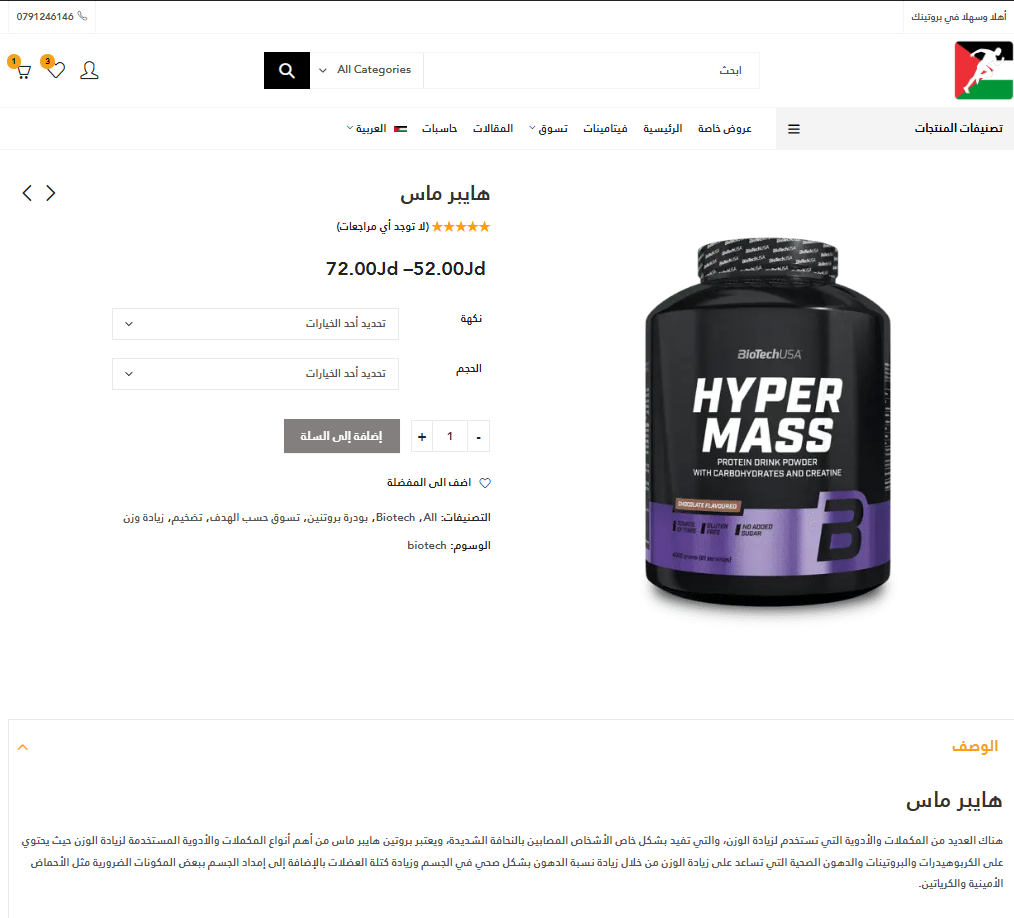
Task: Open the الحجم size dropdown
Action: coord(255,374)
